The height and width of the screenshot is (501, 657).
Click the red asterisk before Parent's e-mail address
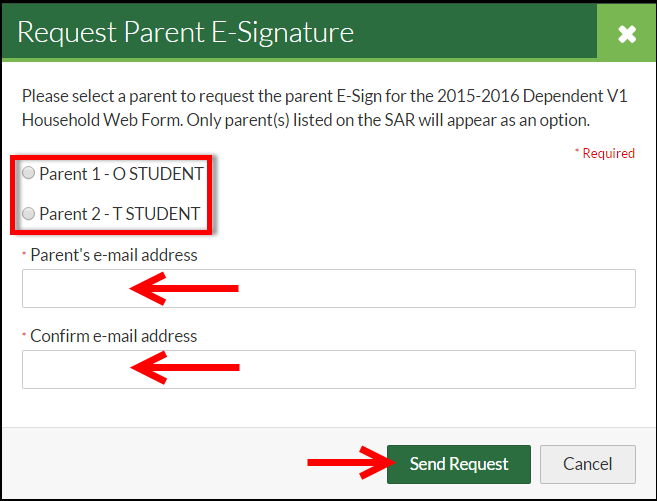[x=24, y=255]
